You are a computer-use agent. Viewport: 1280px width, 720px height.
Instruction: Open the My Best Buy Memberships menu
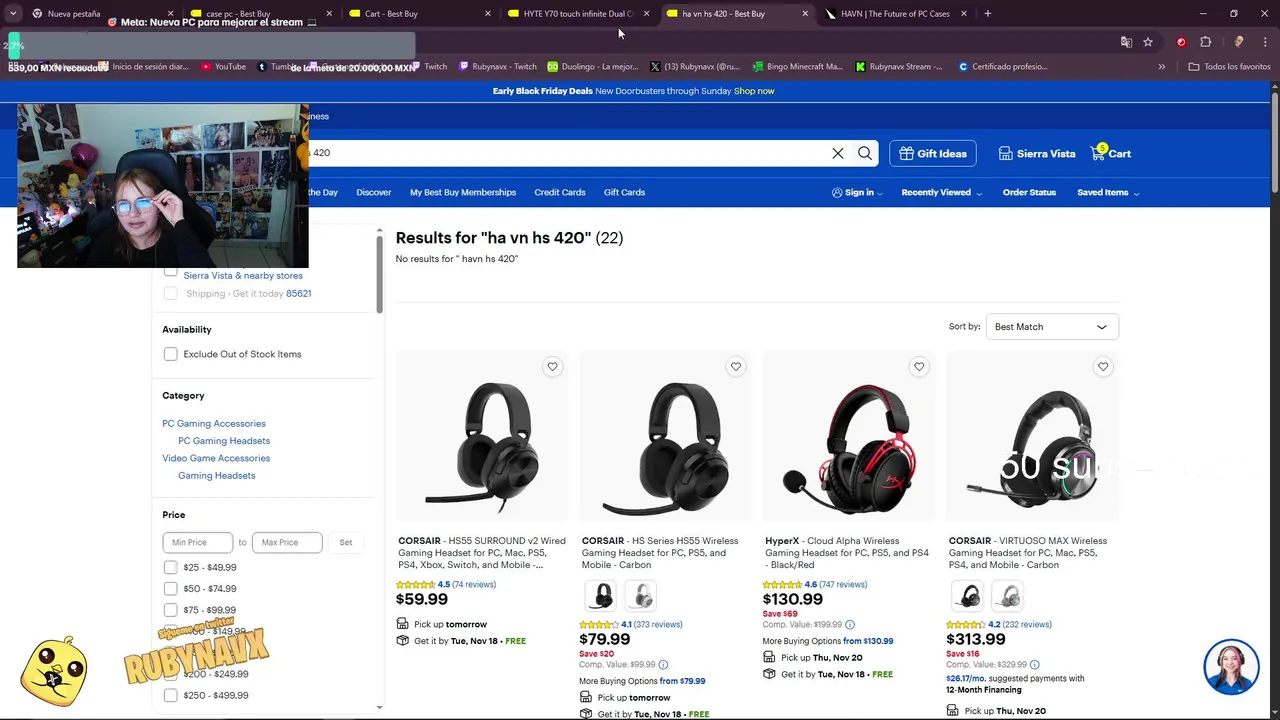(x=463, y=193)
